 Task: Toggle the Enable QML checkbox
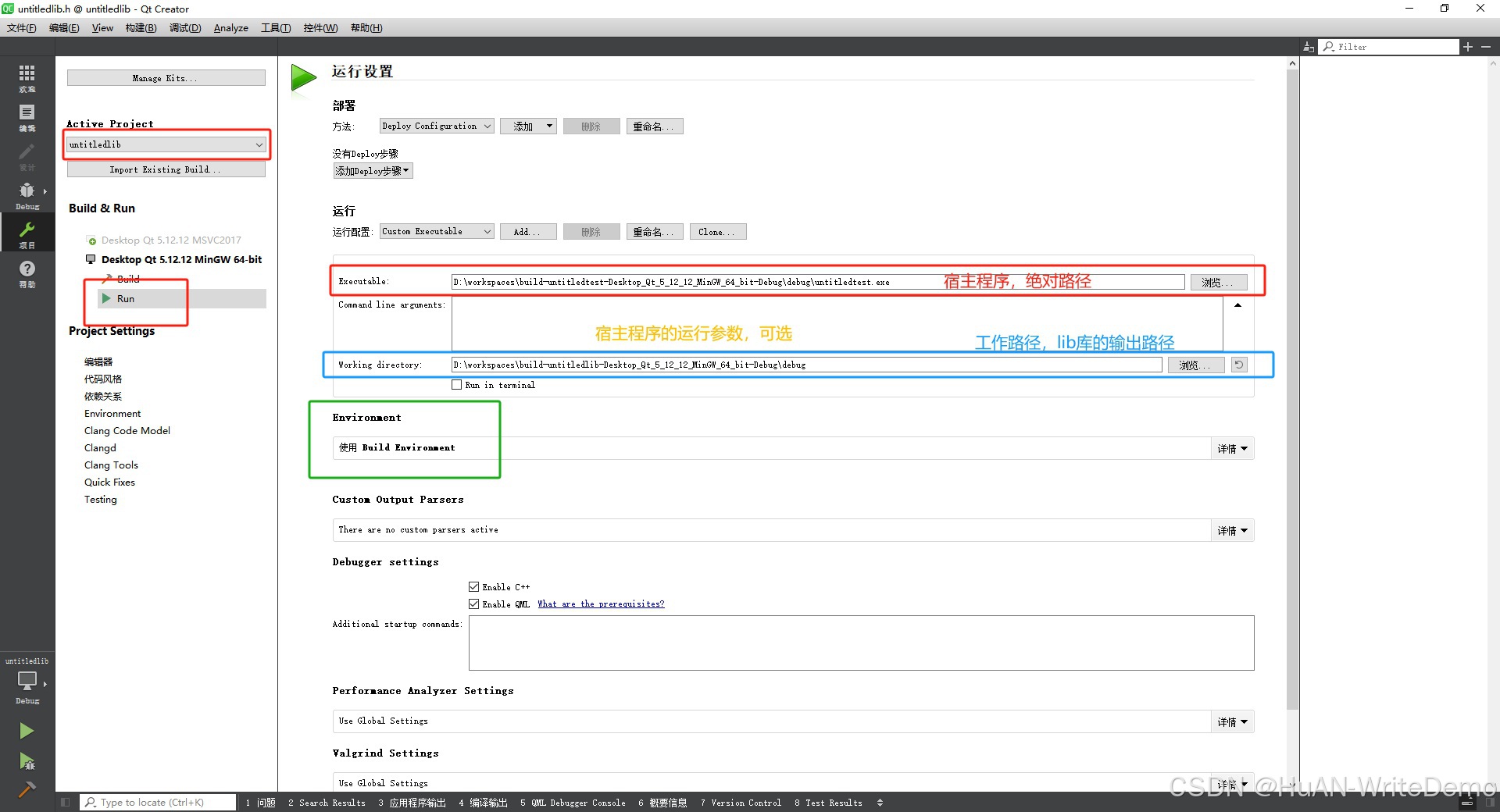[473, 604]
